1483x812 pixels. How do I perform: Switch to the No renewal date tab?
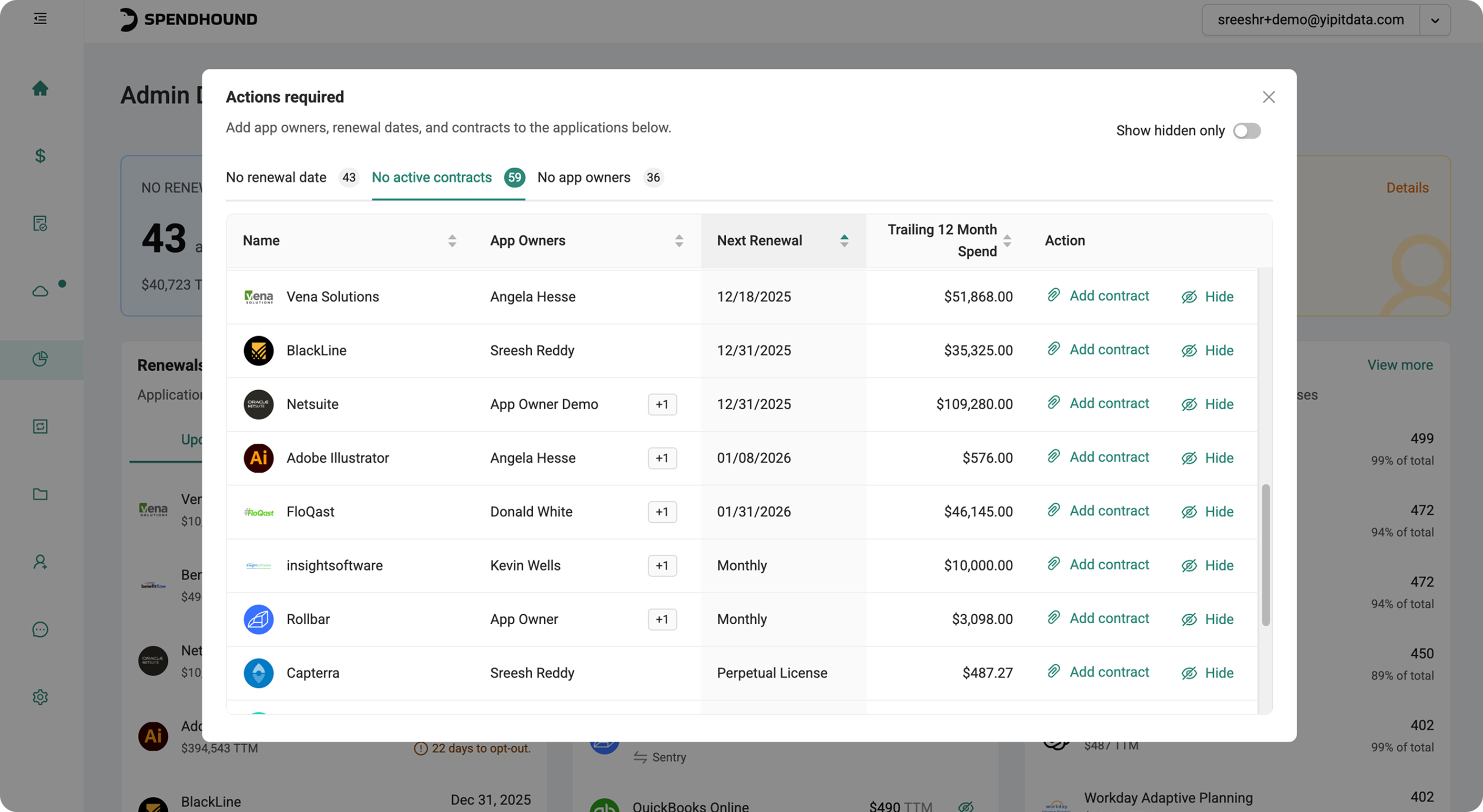pos(276,177)
